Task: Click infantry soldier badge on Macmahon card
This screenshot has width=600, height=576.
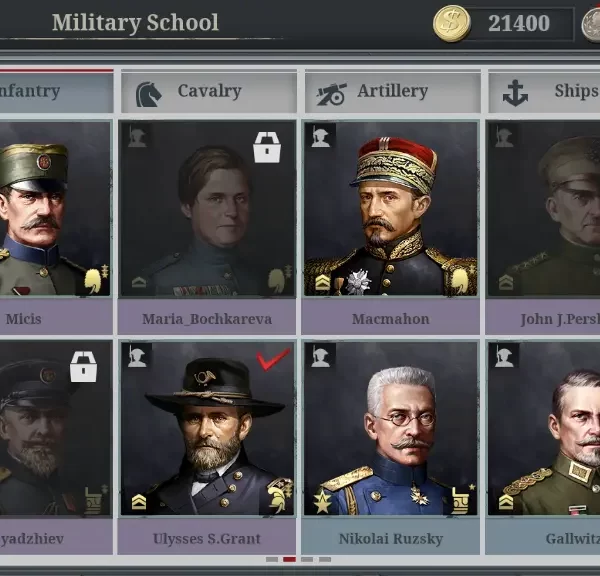Action: pyautogui.click(x=321, y=136)
